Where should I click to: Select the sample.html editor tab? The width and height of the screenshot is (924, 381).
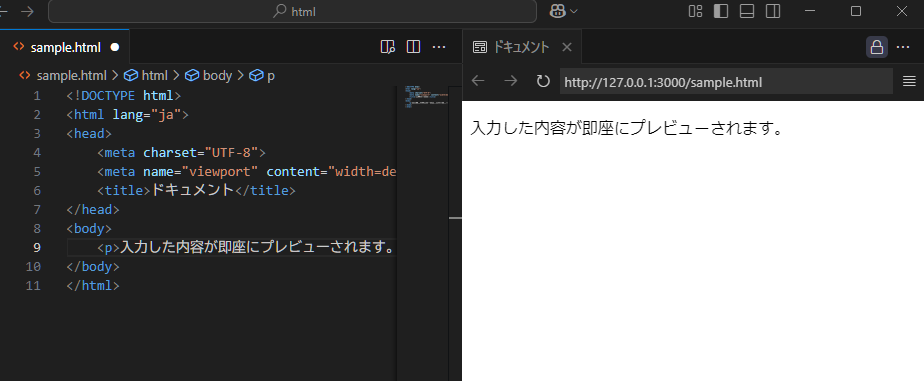pyautogui.click(x=64, y=47)
